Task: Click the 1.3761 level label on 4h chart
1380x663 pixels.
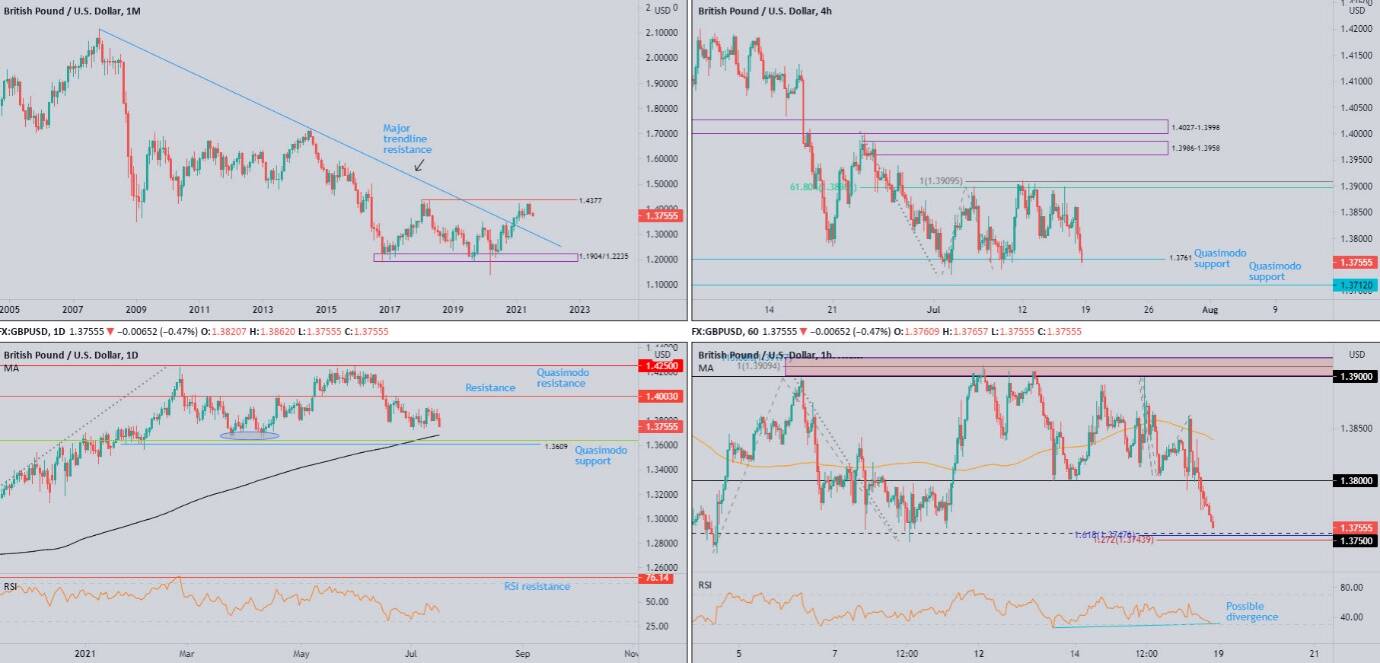Action: (1181, 258)
